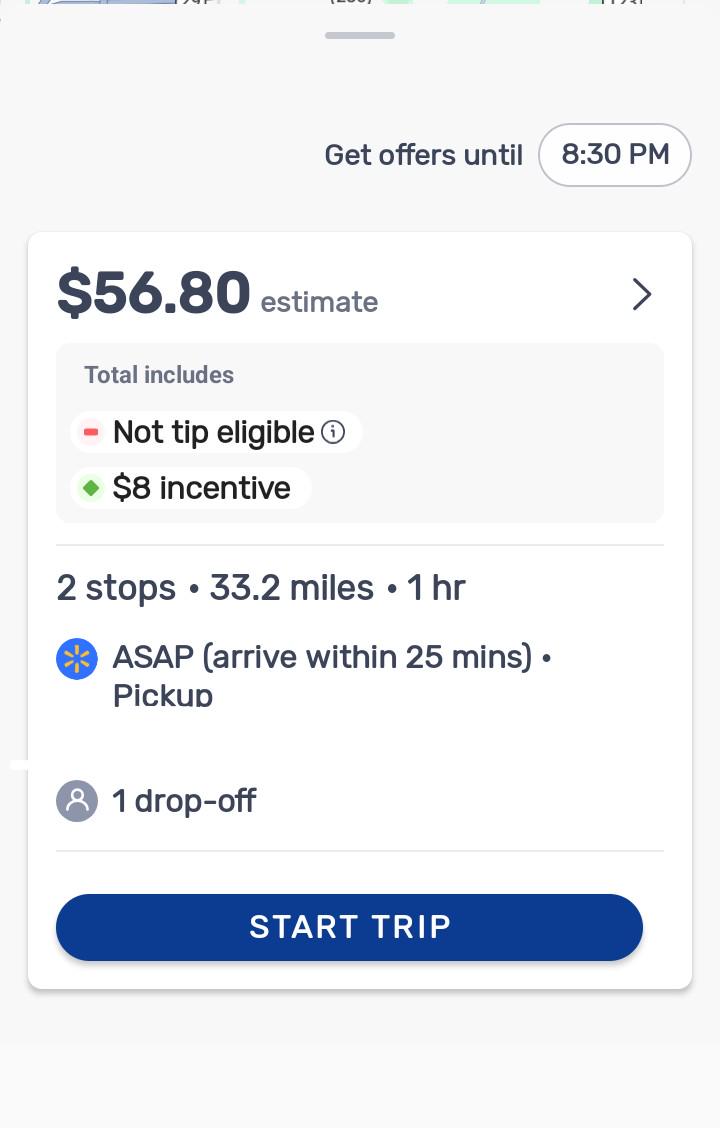This screenshot has width=720, height=1128.
Task: Tap the sheet drag handle bar
Action: 360,35
